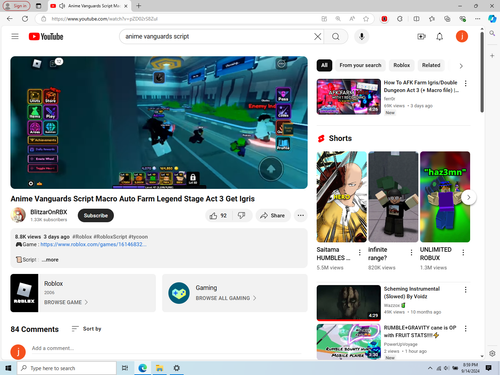Click the Windows taskbar search box
Screen dimensions: 500x375
[67, 368]
